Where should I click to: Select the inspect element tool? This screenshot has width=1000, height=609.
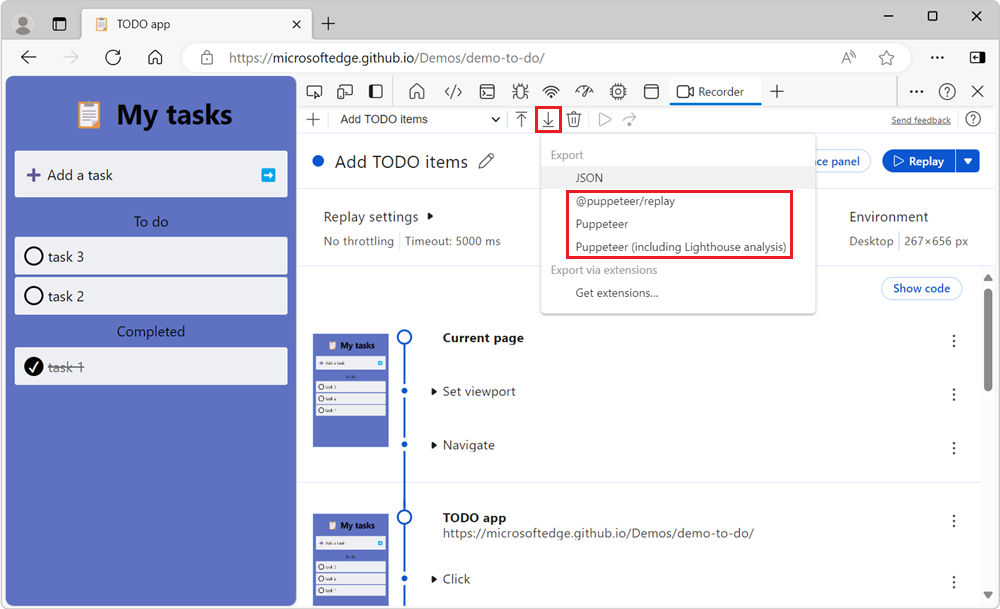point(314,91)
